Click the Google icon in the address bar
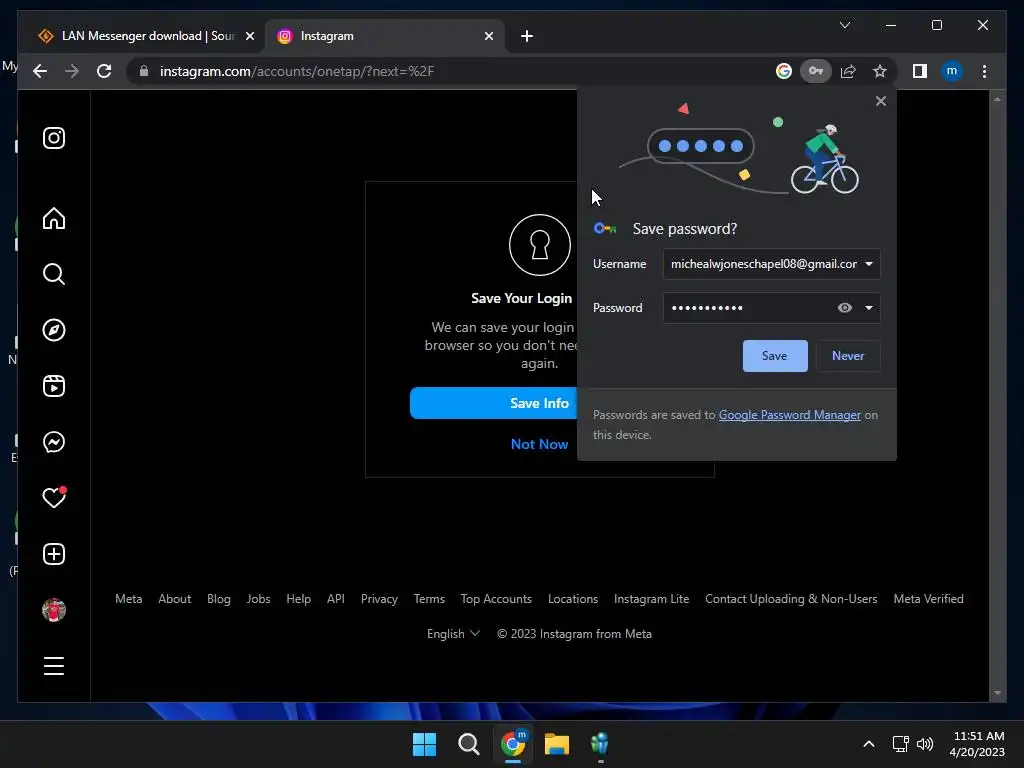This screenshot has height=768, width=1024. (784, 71)
